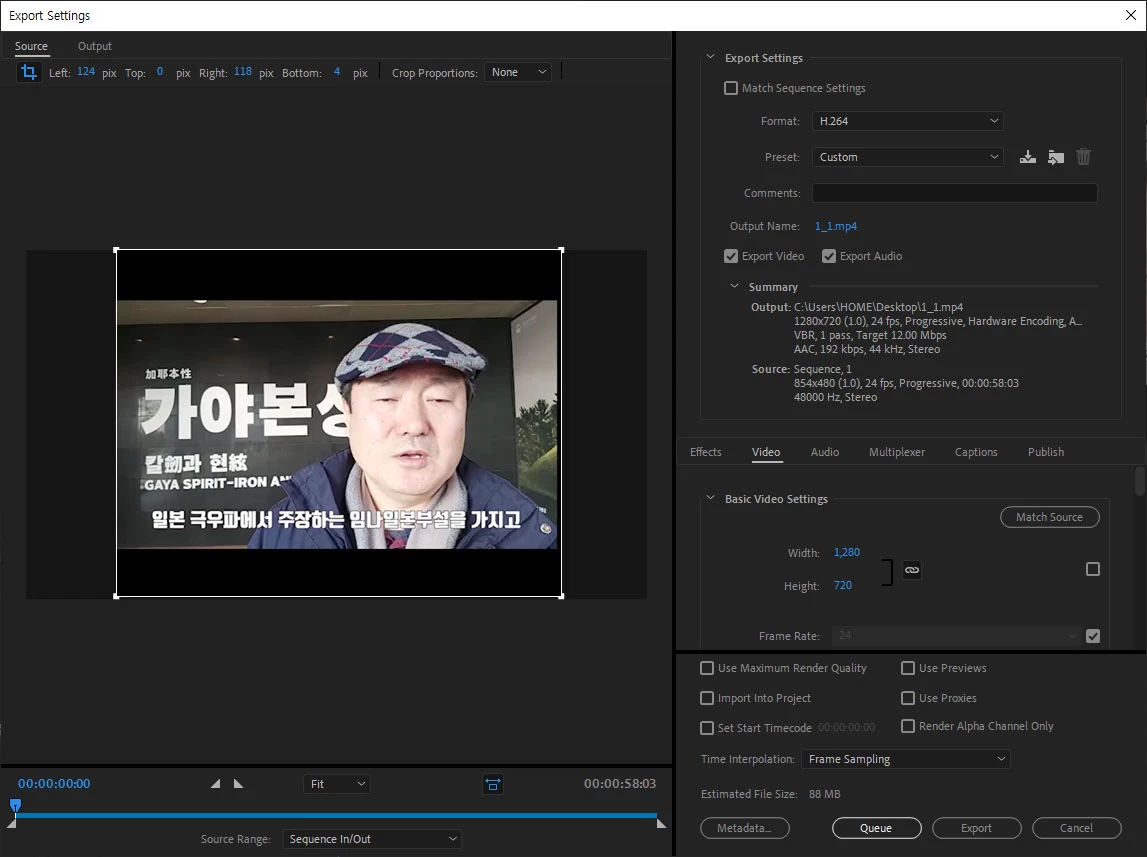Click the Import Preset icon
This screenshot has width=1147, height=857.
[1055, 157]
